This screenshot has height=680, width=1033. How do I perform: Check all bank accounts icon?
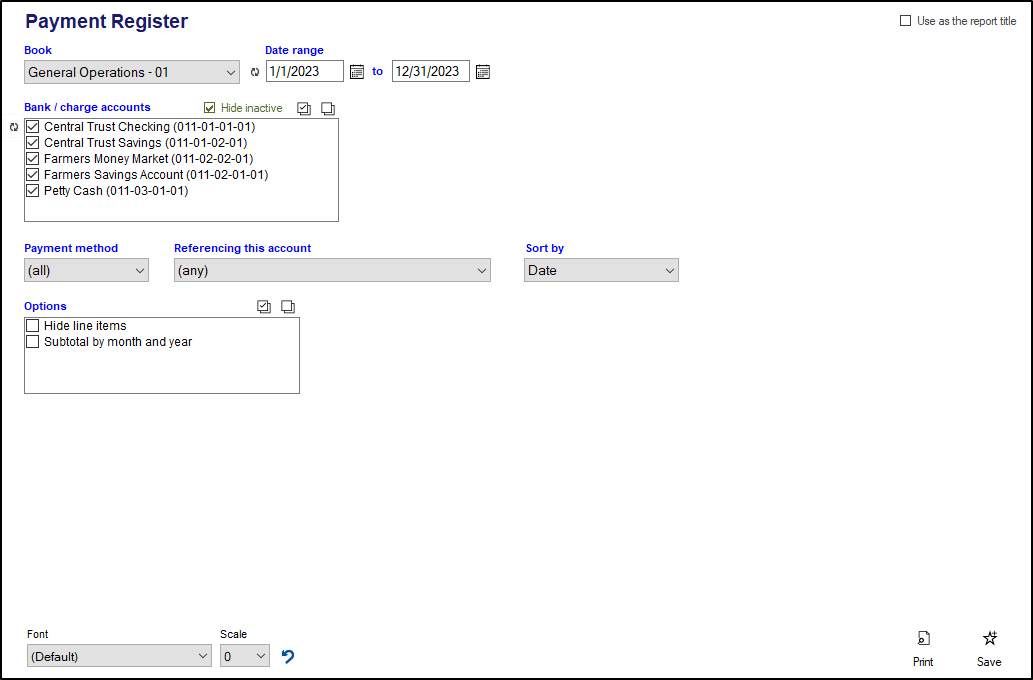[x=305, y=108]
